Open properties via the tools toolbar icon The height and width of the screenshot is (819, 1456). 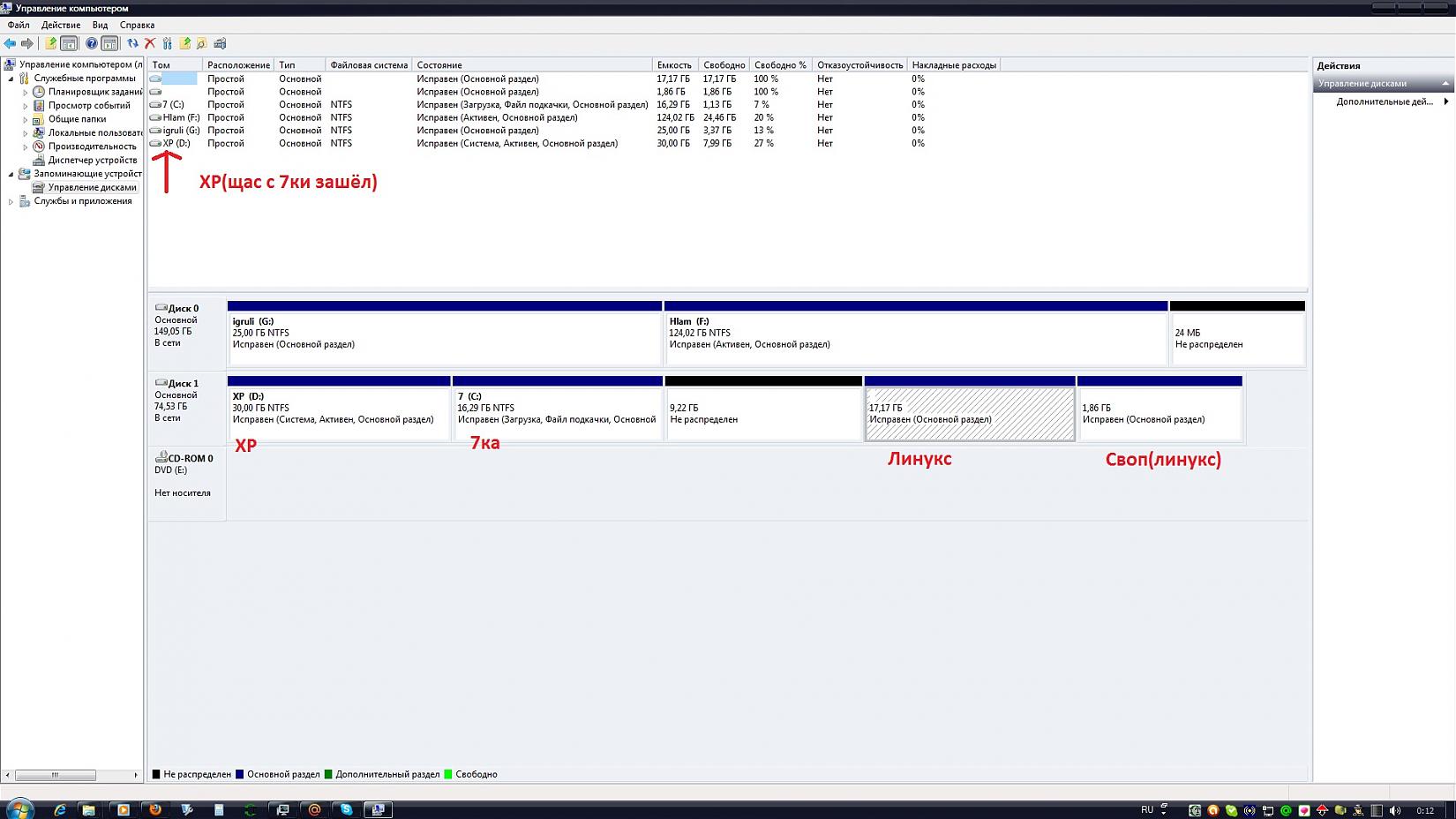(x=167, y=43)
